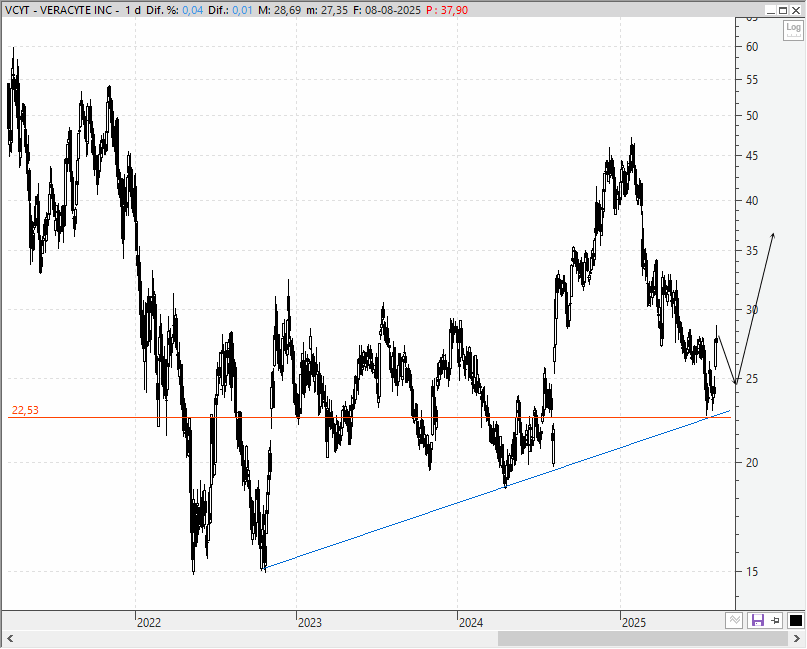
Task: Click the orange 22,53 price level label
Action: (25, 410)
